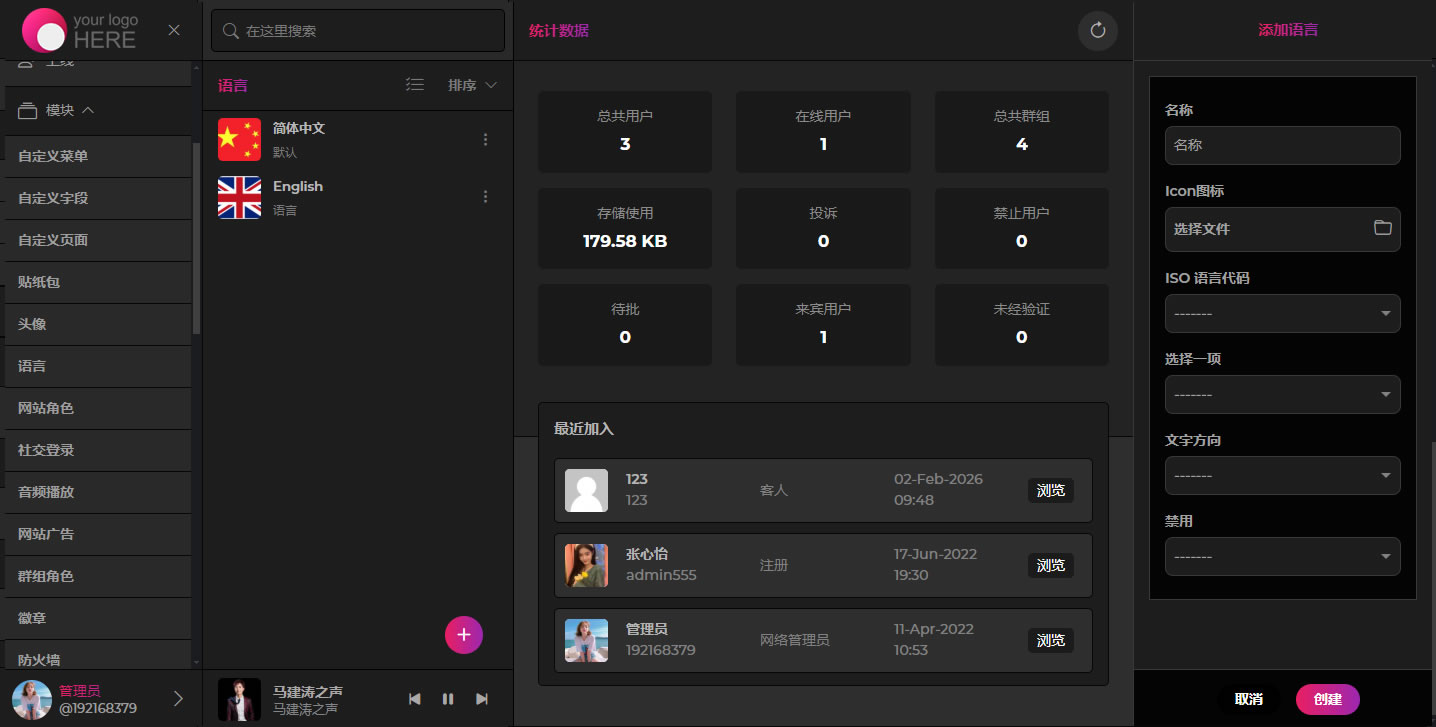Select 贴纸包 from the sidebar menu
1436x727 pixels.
coord(39,282)
